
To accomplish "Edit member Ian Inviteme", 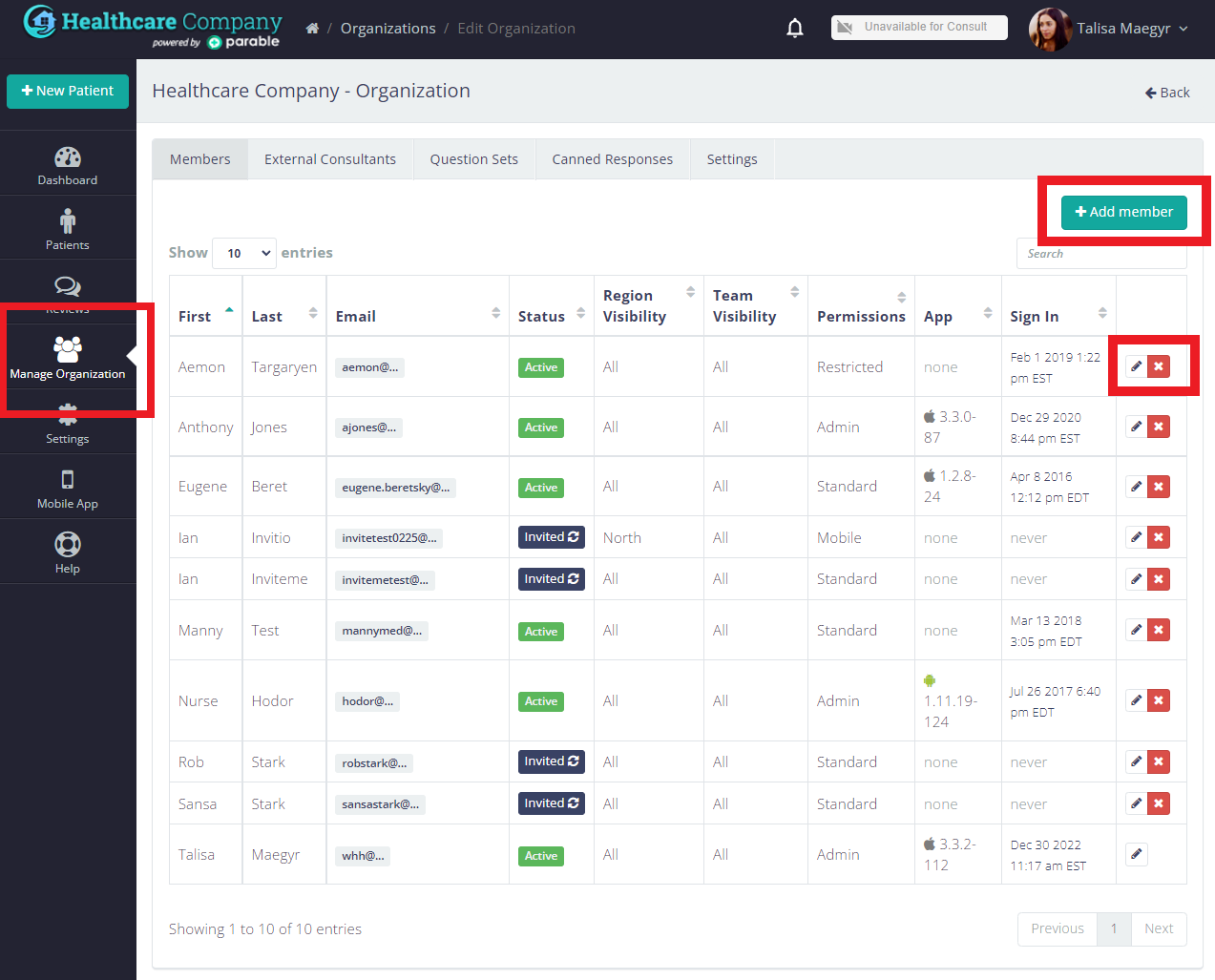I will 1136,579.
